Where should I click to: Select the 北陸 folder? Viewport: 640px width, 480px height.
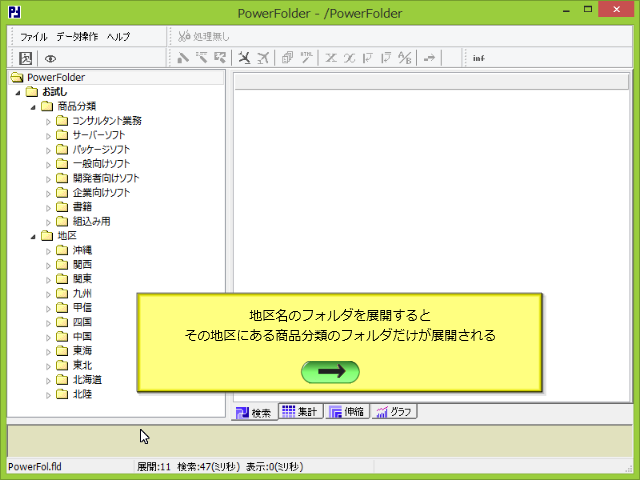82,394
